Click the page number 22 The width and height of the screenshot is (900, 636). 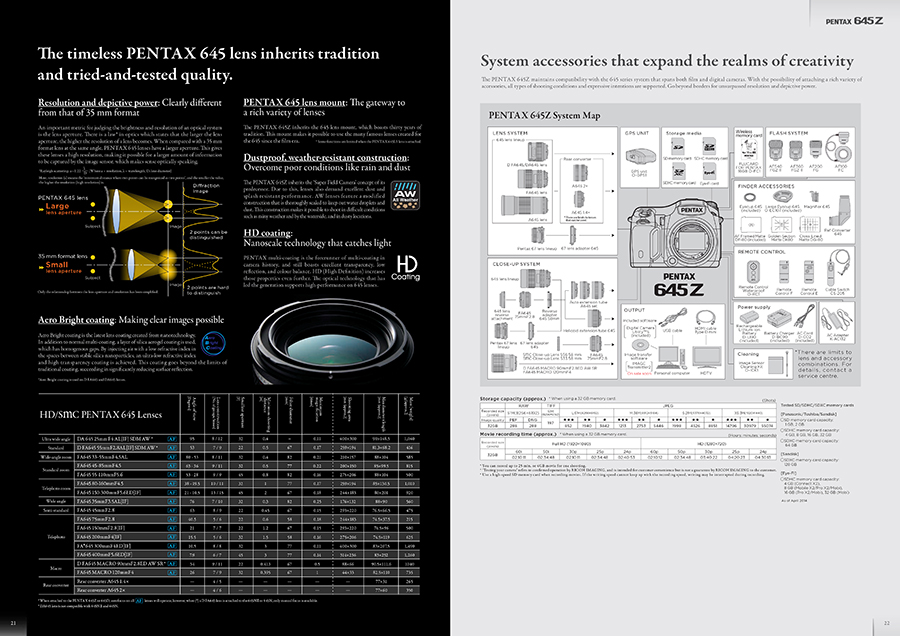886,623
